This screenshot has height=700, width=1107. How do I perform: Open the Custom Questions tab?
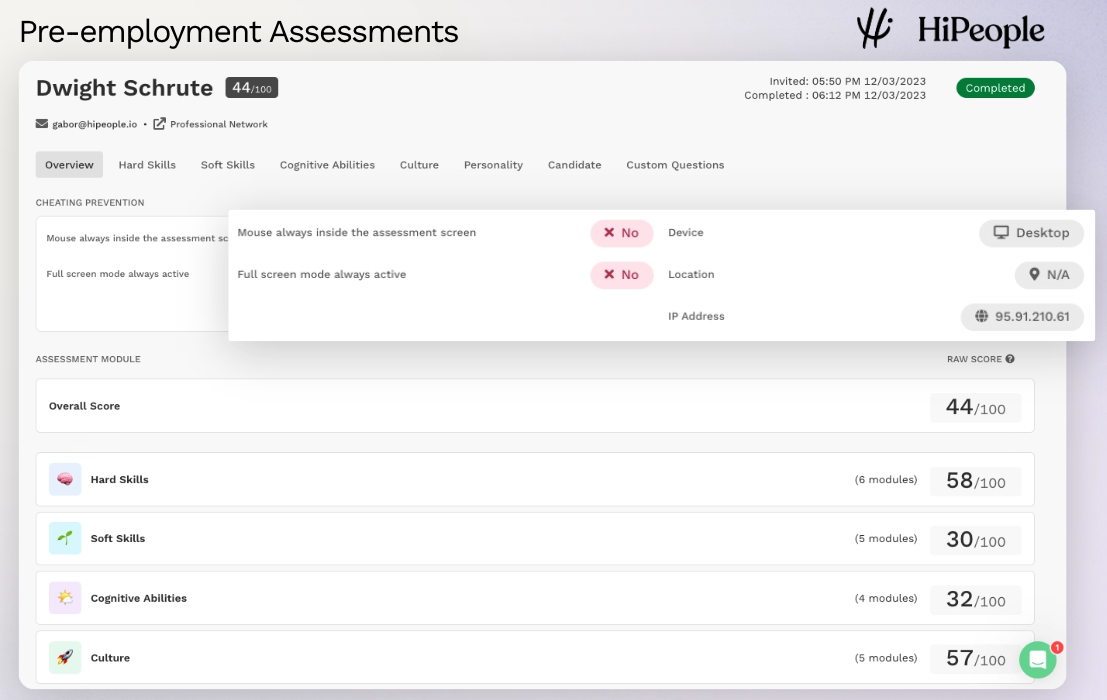675,165
